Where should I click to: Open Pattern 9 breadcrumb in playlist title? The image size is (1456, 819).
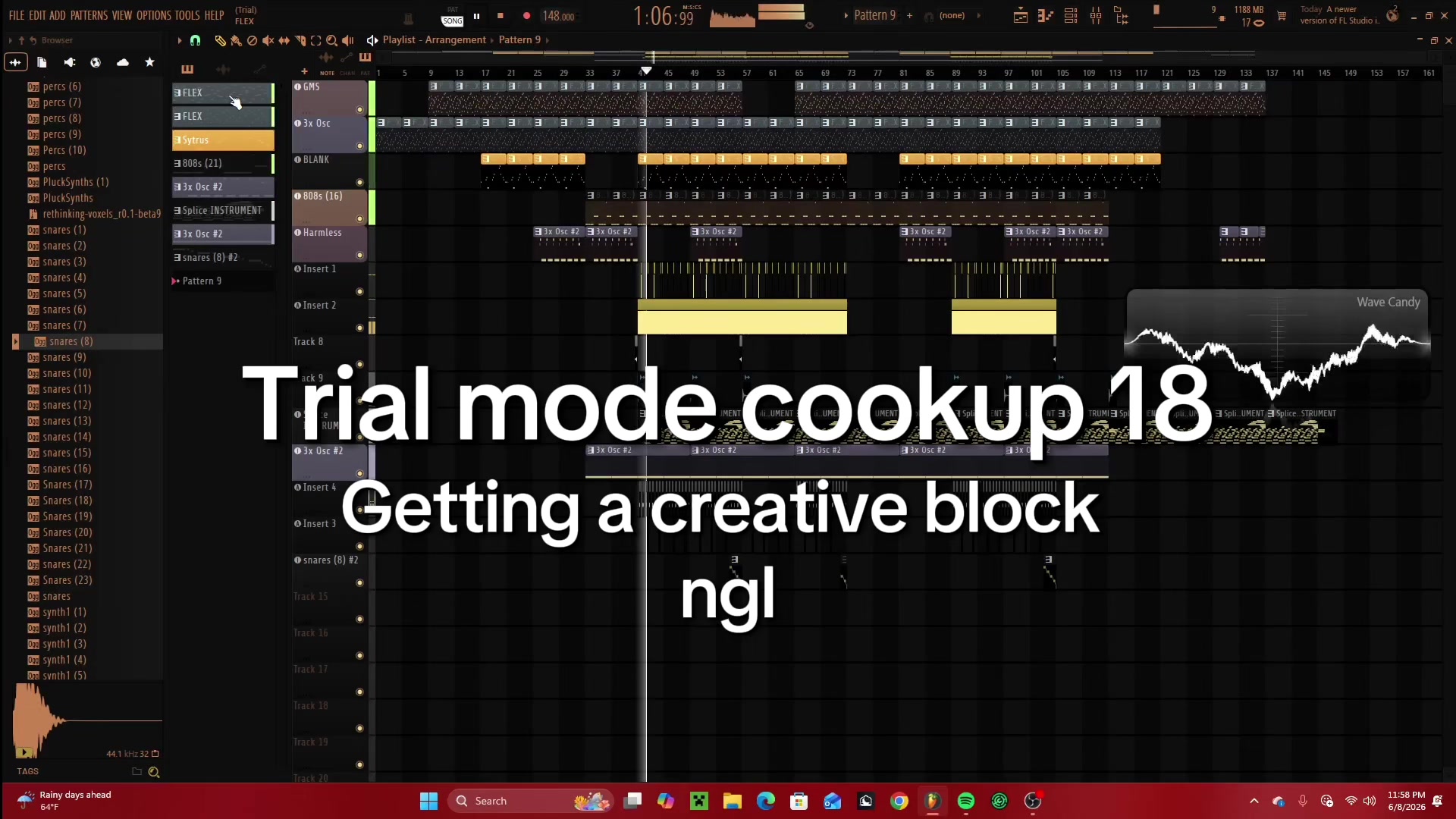(x=519, y=40)
